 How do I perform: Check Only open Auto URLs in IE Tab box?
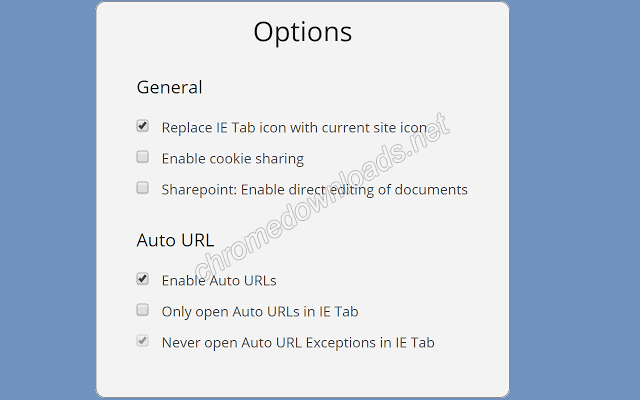142,310
